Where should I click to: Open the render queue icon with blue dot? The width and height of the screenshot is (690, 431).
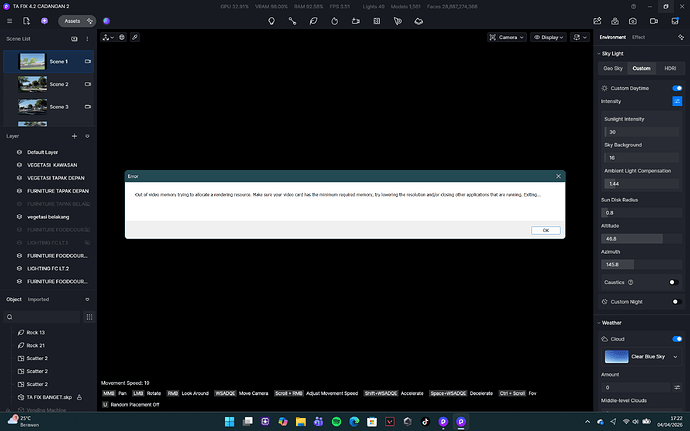click(675, 21)
